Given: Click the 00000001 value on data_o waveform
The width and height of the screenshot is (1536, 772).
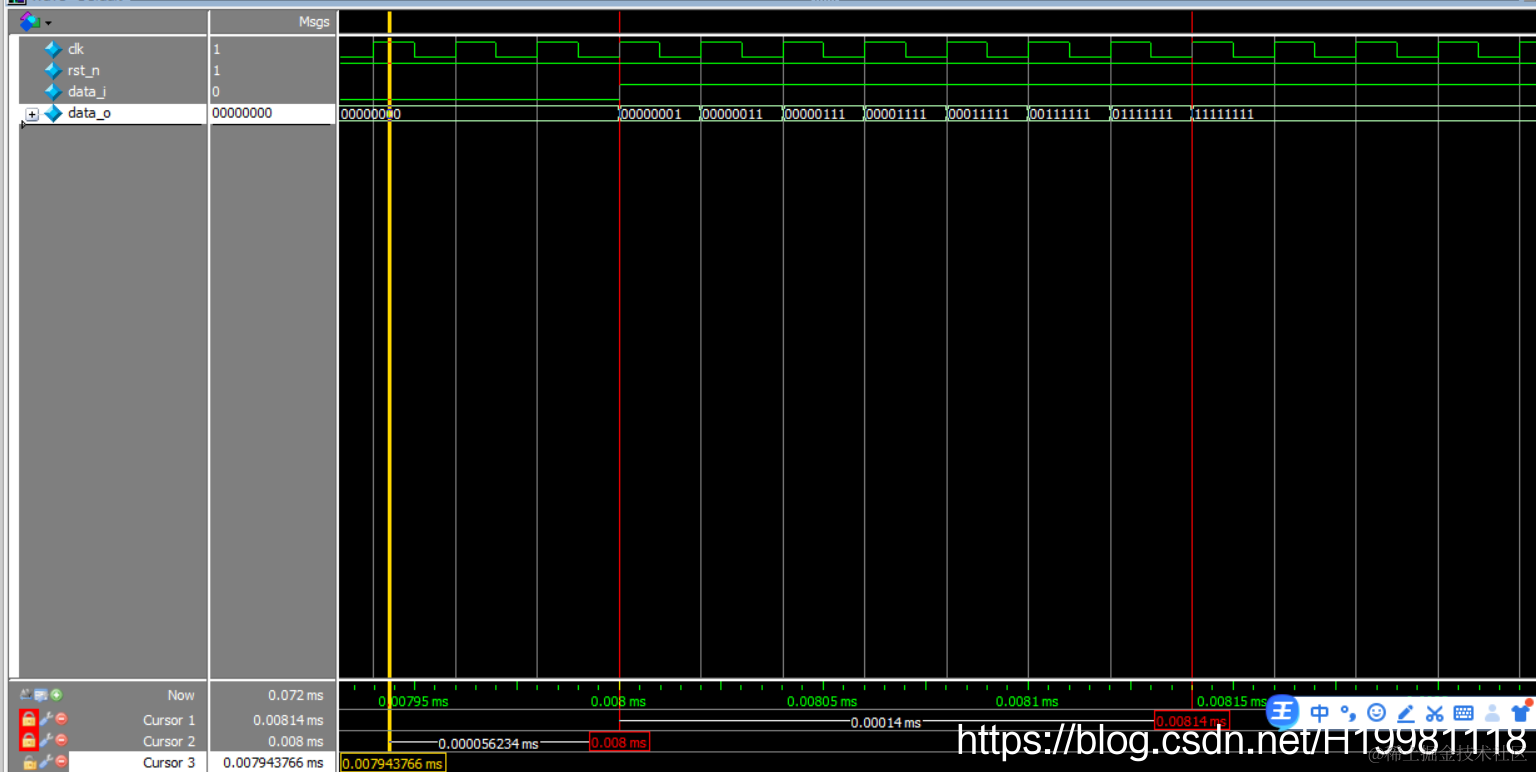Looking at the screenshot, I should 651,114.
